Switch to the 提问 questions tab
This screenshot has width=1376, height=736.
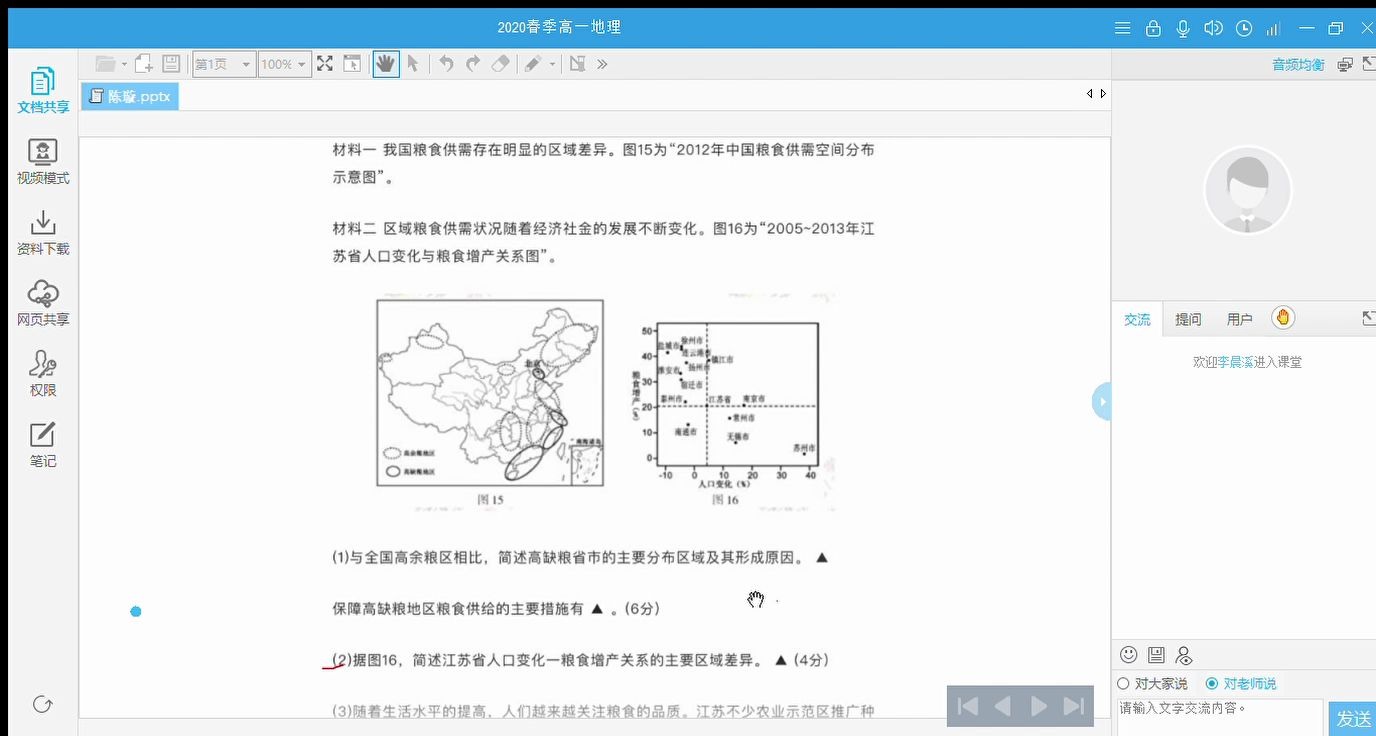point(1188,319)
